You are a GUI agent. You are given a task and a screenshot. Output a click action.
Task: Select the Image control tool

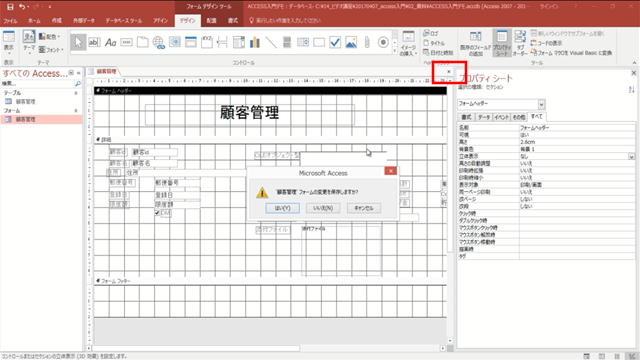coord(351,42)
